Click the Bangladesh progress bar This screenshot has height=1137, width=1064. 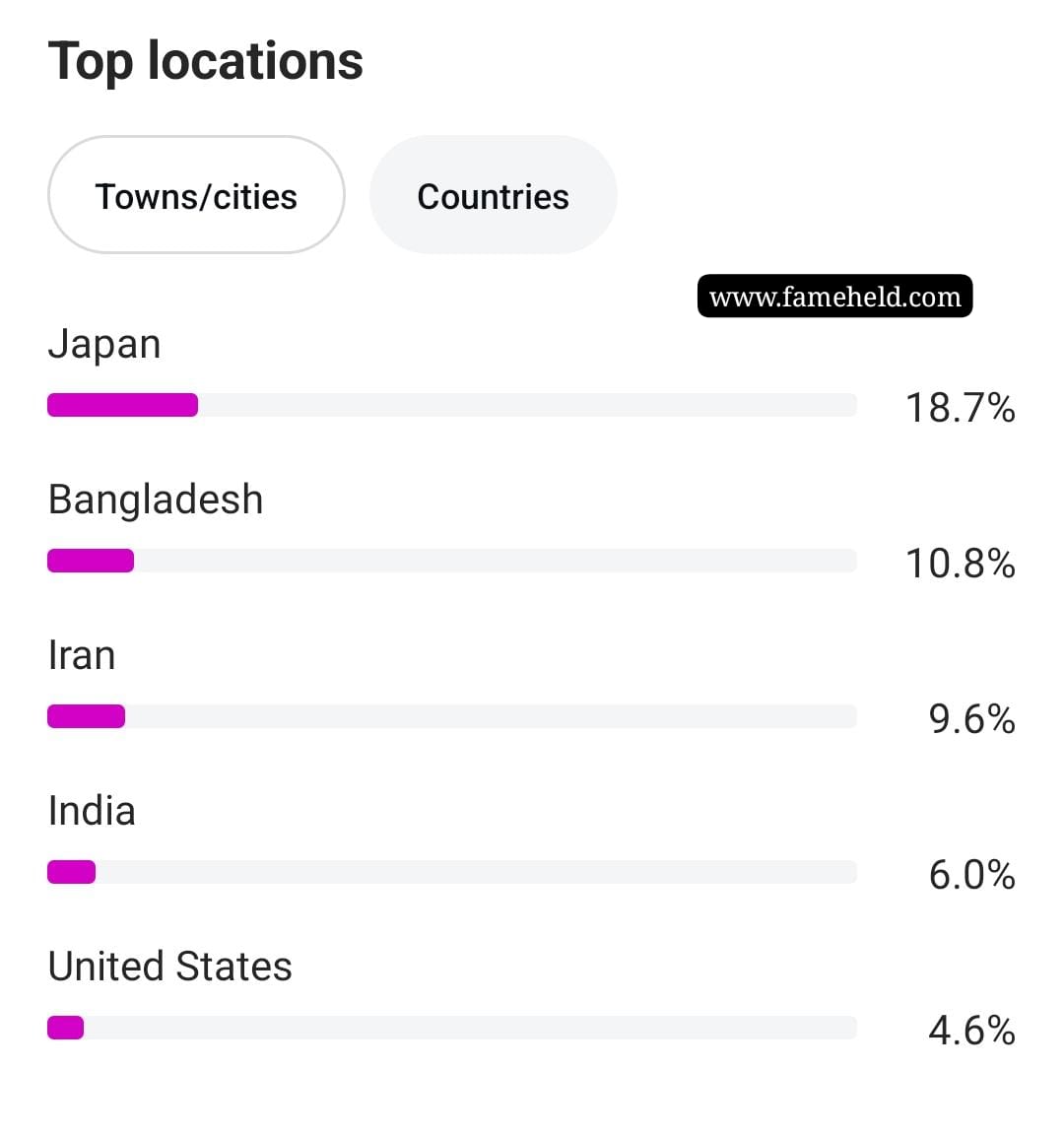tap(452, 561)
